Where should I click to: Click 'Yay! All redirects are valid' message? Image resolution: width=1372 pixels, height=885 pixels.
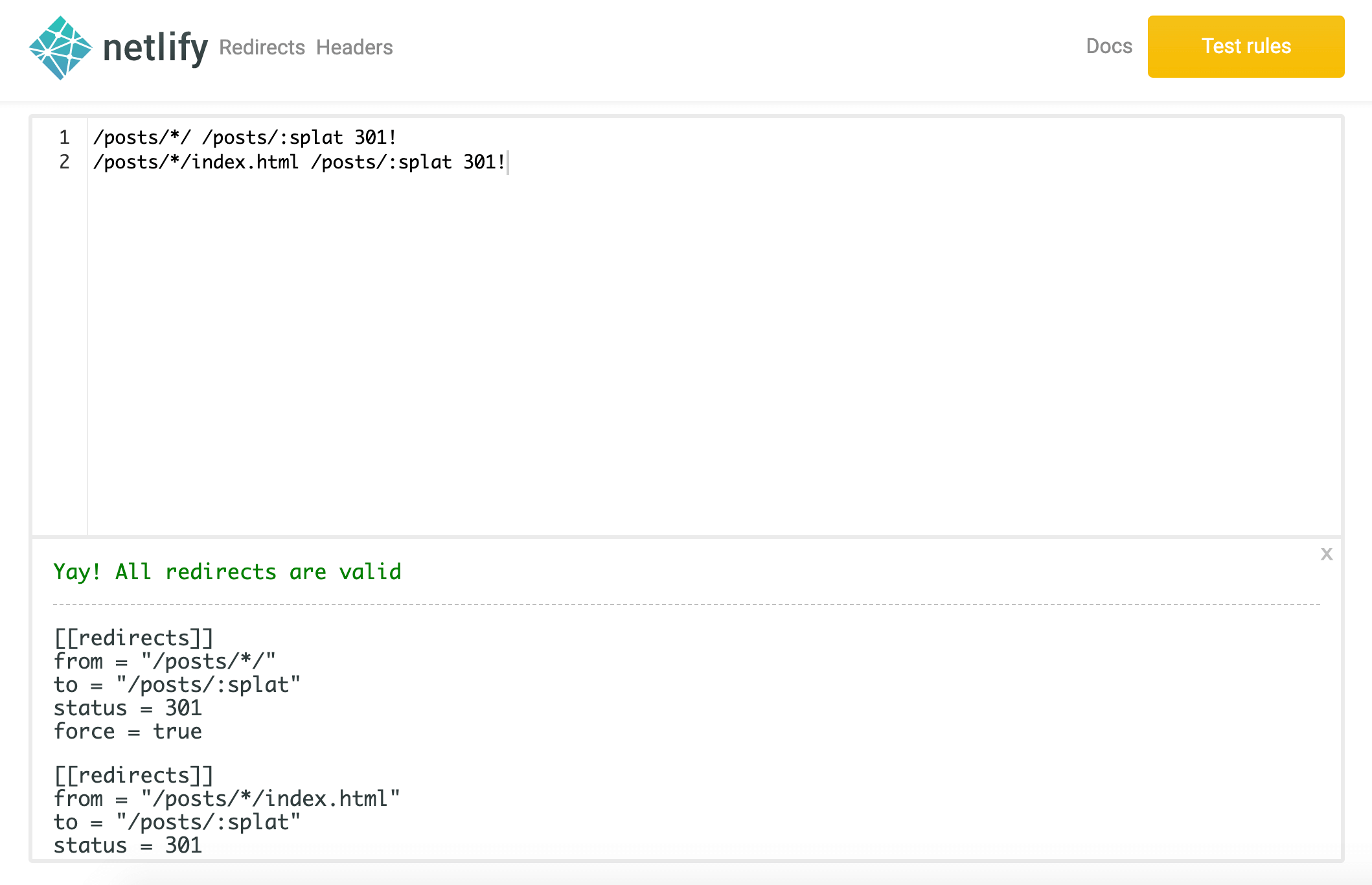227,571
